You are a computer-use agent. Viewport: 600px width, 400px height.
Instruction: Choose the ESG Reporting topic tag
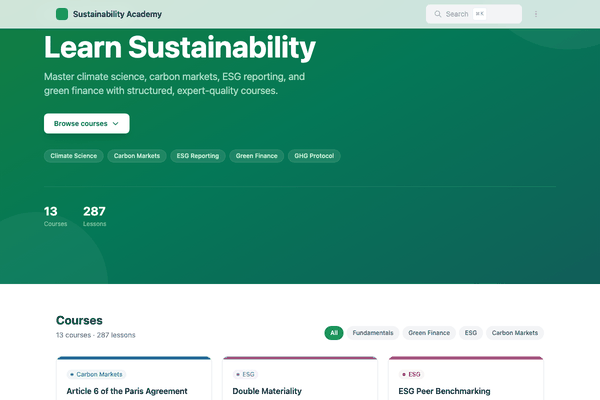pos(197,156)
